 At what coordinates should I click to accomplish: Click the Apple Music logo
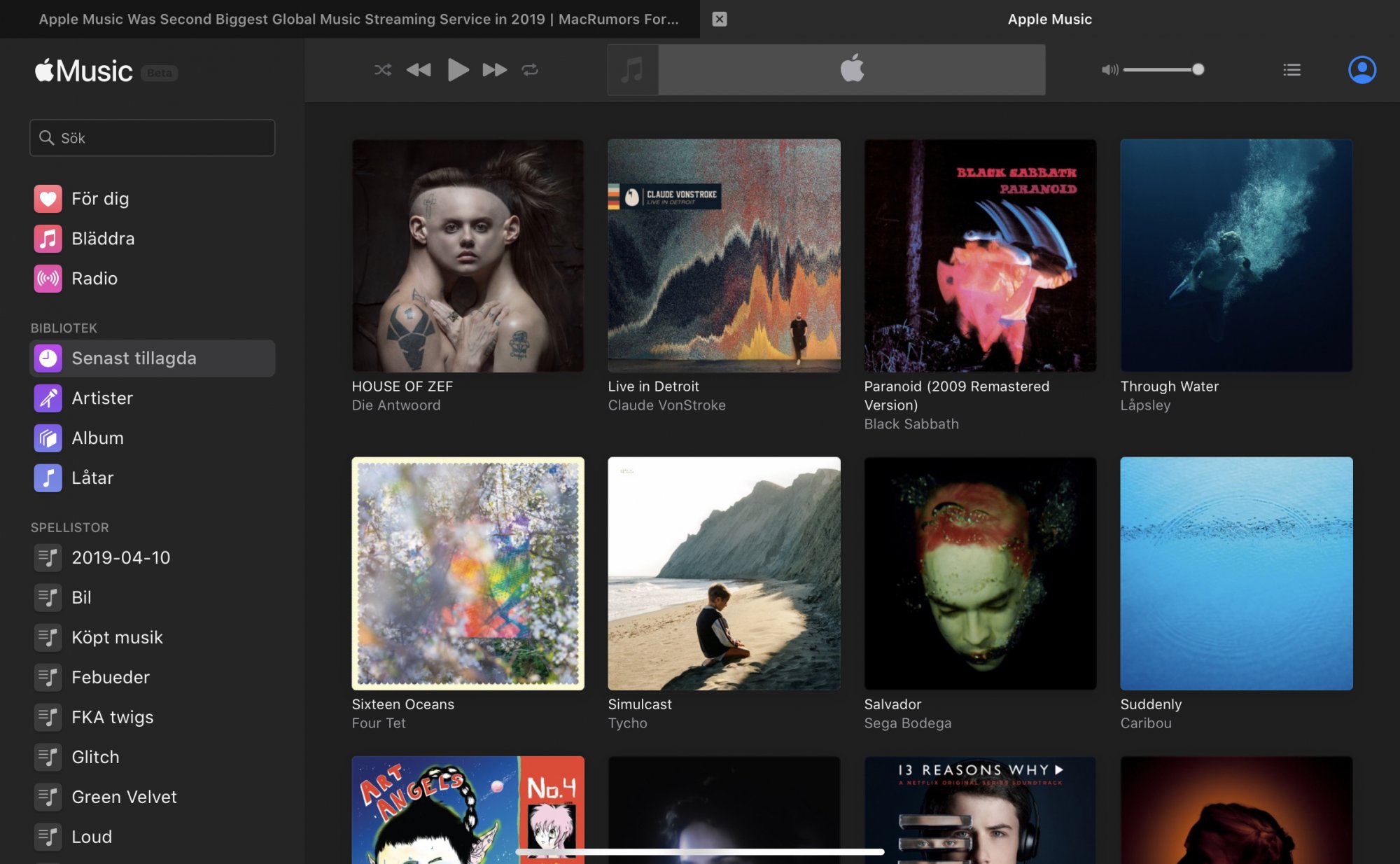point(84,71)
